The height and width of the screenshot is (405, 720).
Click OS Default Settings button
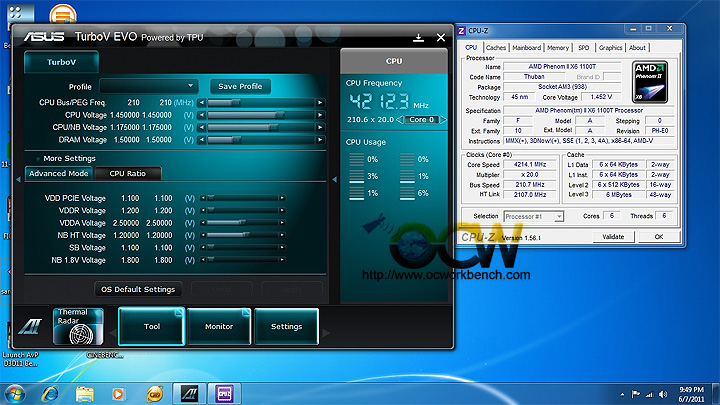click(x=138, y=289)
